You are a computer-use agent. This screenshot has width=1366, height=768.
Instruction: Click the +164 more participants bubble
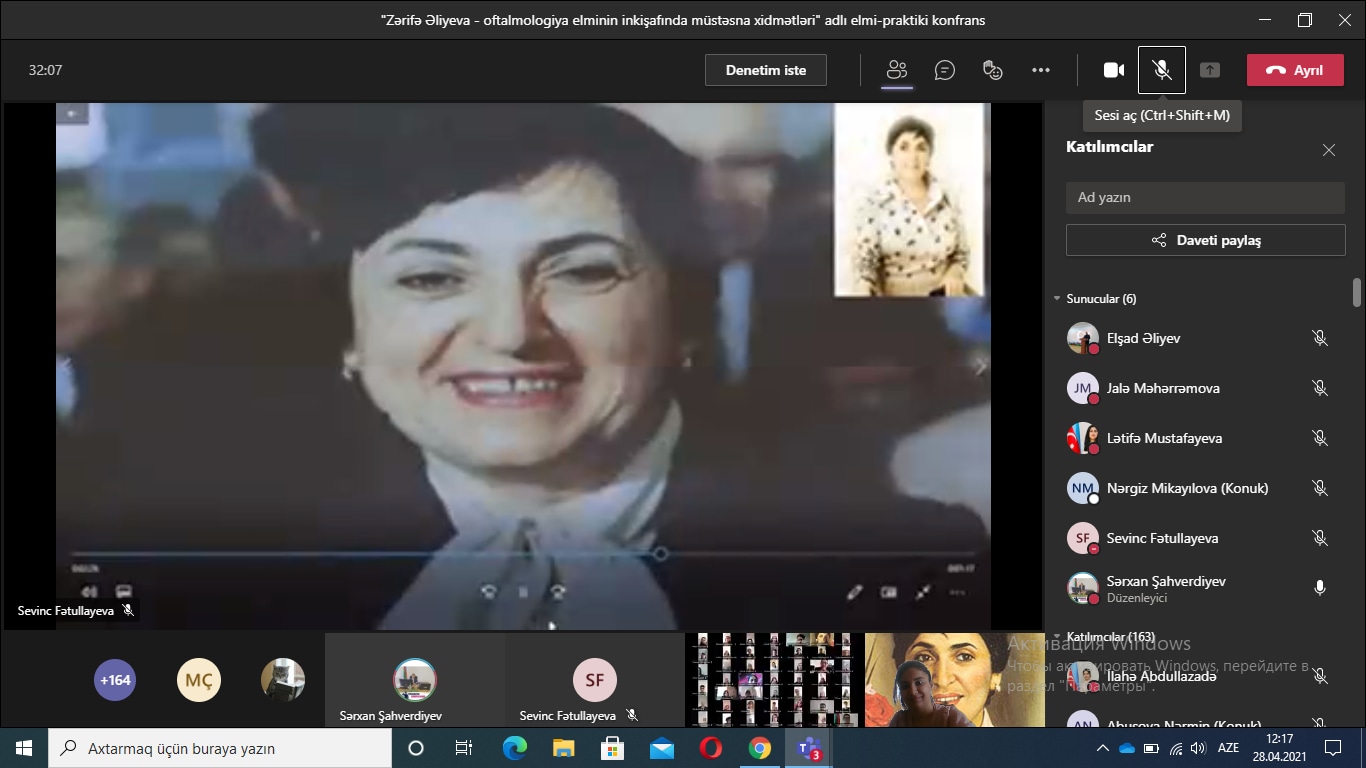coord(115,680)
